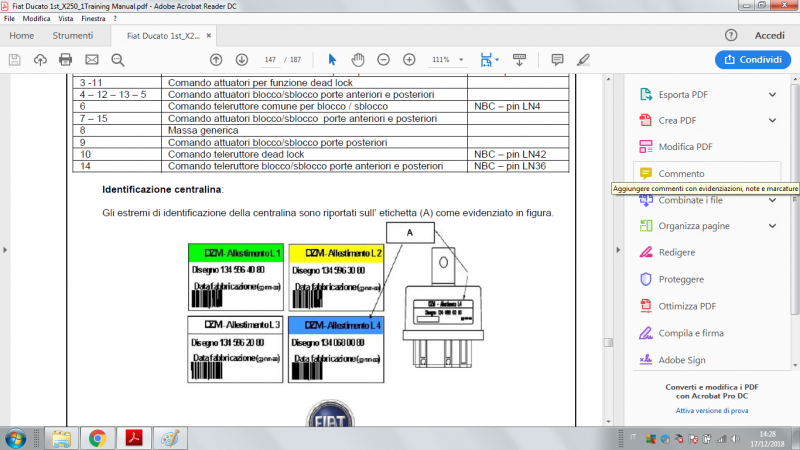
Task: Click the zoom in plus icon
Action: (409, 60)
